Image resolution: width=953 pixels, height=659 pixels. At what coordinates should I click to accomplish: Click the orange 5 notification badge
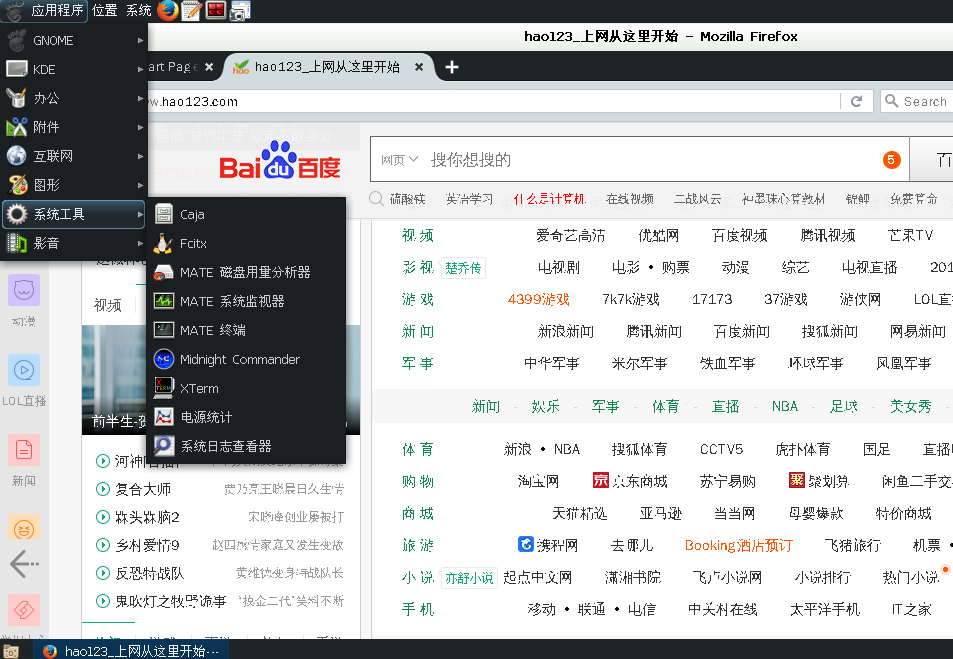coord(891,160)
